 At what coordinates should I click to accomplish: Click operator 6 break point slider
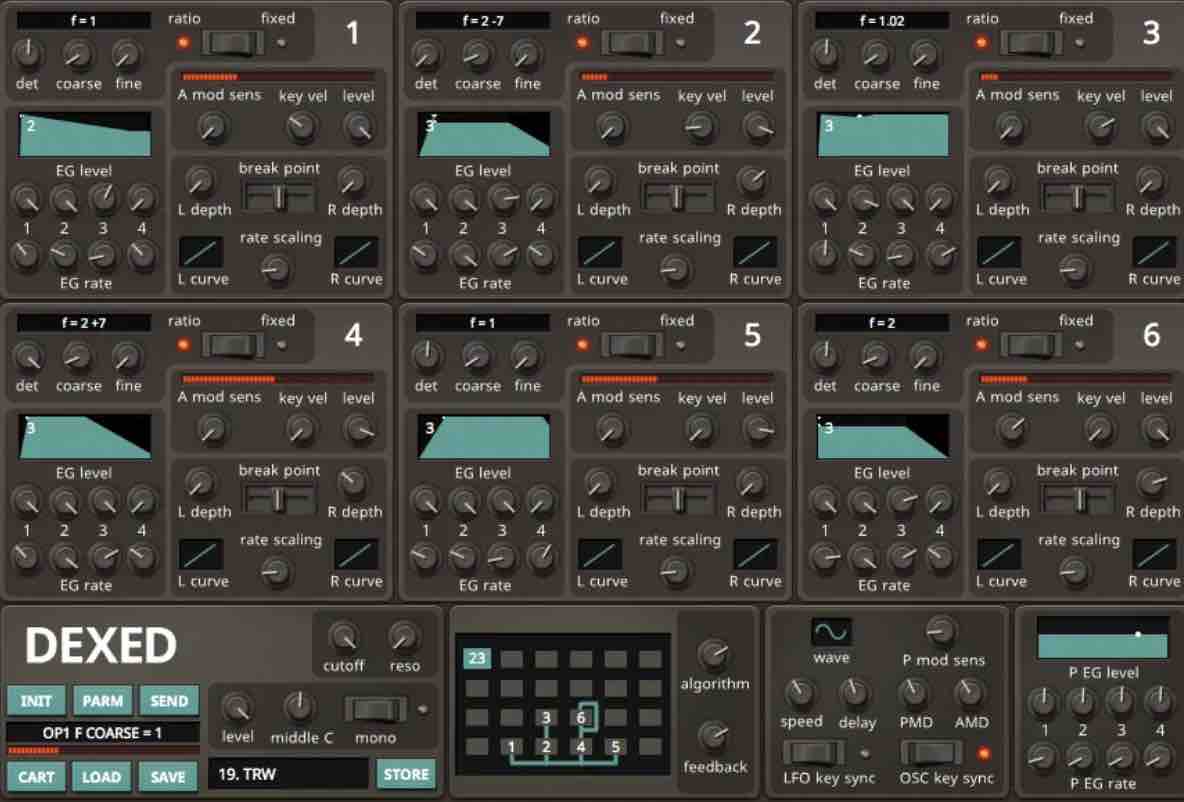[1077, 499]
